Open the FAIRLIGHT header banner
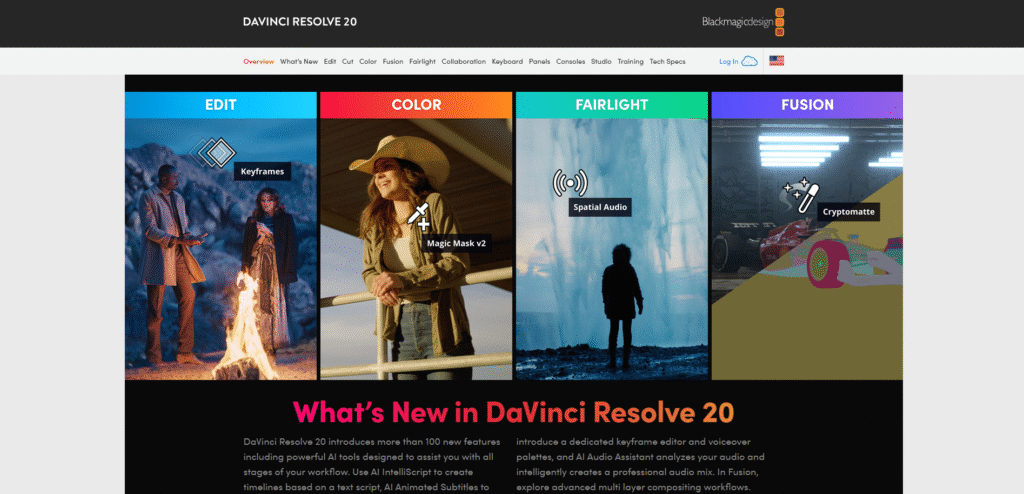The width and height of the screenshot is (1024, 494). 611,105
